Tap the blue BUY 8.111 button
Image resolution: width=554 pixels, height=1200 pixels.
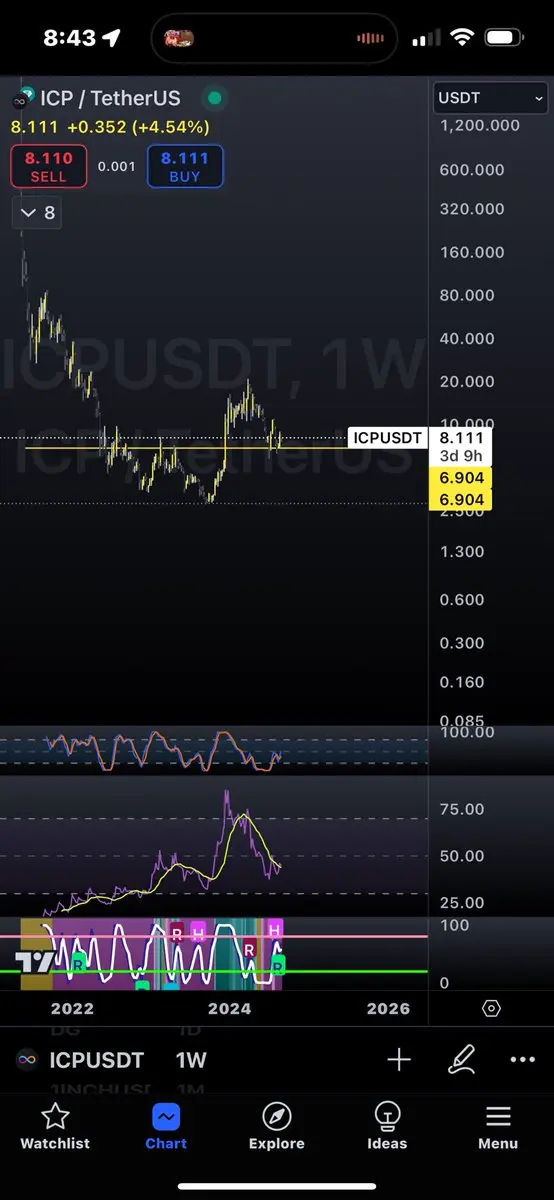click(x=185, y=166)
